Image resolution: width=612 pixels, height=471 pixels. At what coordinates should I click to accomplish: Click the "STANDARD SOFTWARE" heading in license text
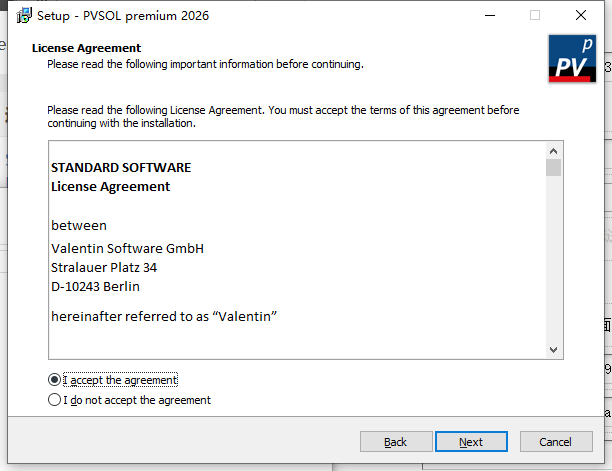(121, 167)
